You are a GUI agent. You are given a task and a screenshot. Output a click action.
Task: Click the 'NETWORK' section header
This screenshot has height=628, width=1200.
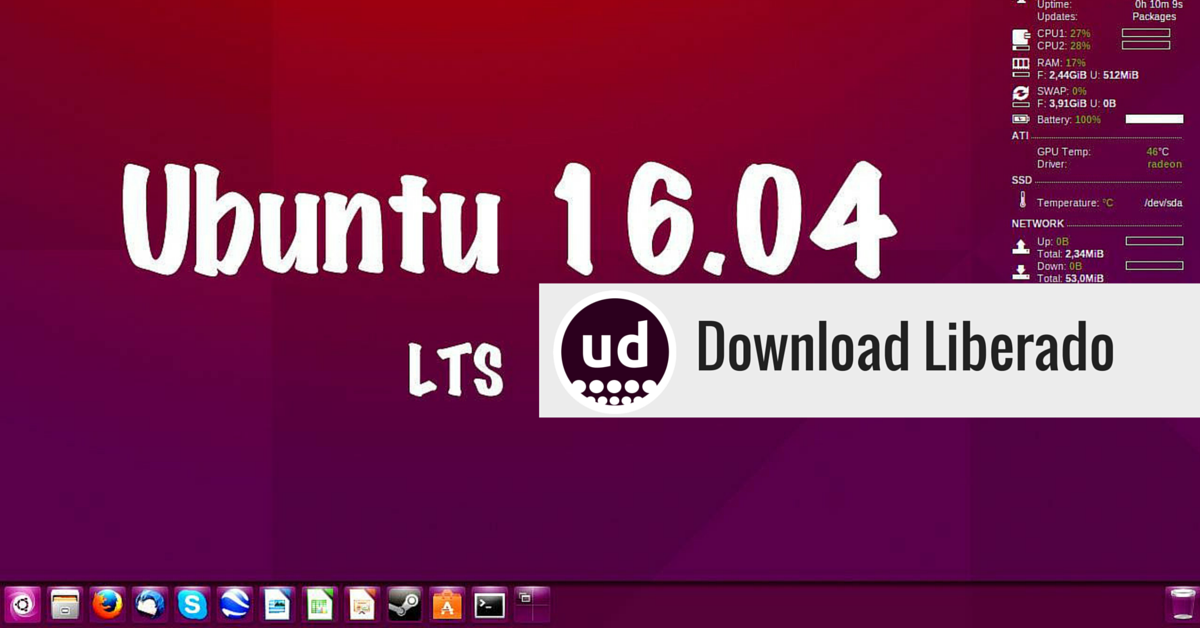tap(1038, 224)
